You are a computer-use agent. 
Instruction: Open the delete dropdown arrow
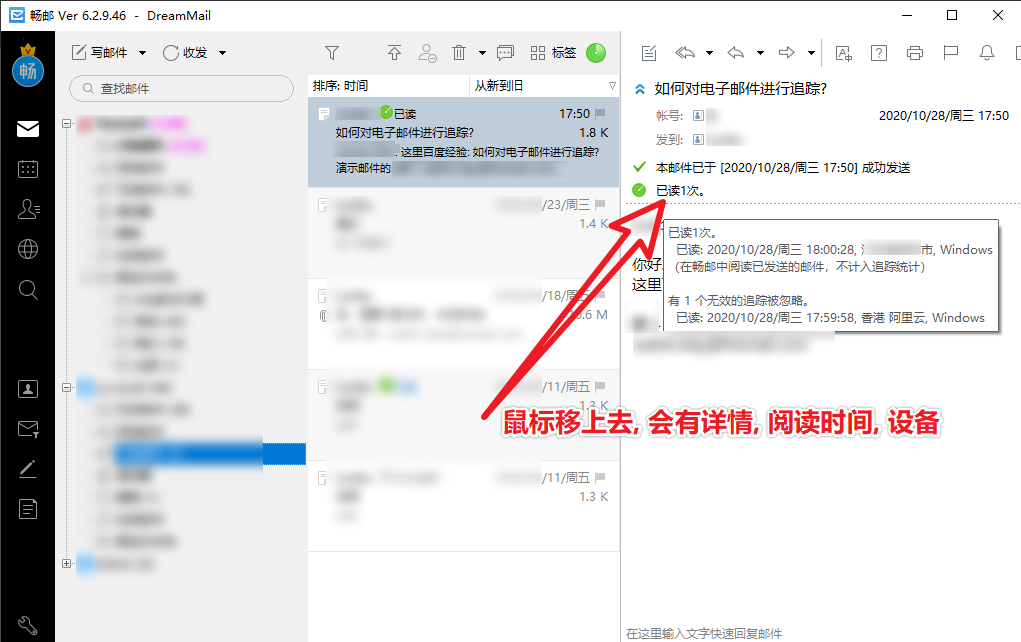pos(483,53)
